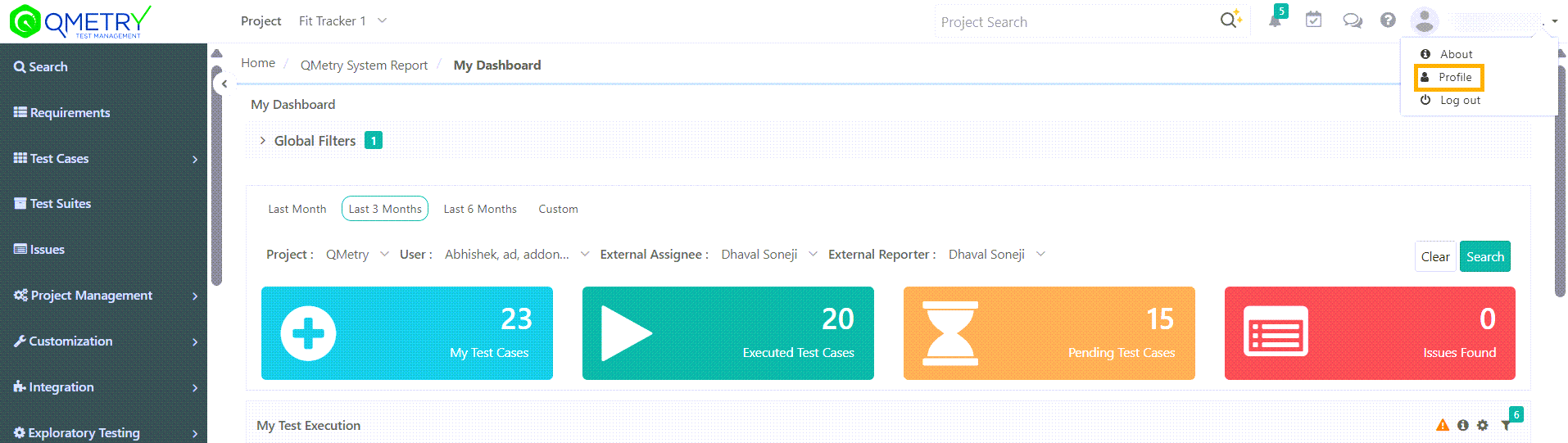Select the Last 6 Months range
The width and height of the screenshot is (1568, 443).
pos(480,209)
